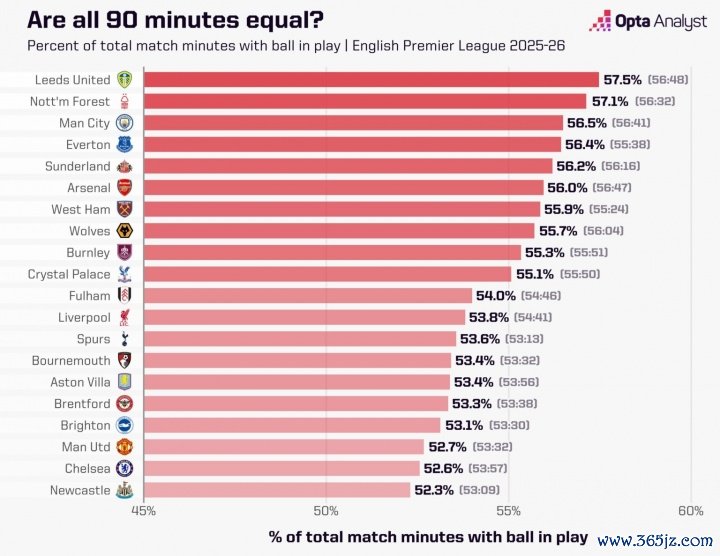Viewport: 720px width, 556px height.
Task: Select the Chelsea club badge
Action: [125, 468]
